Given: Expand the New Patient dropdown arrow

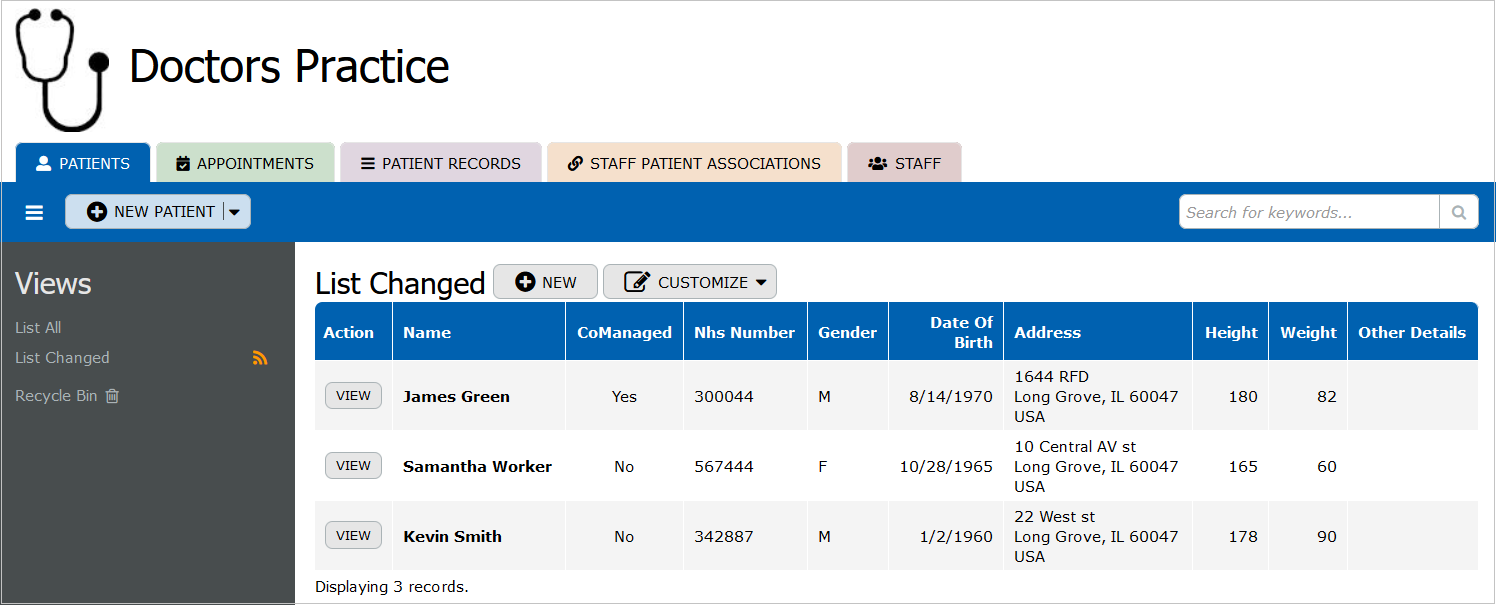Looking at the screenshot, I should coord(235,212).
